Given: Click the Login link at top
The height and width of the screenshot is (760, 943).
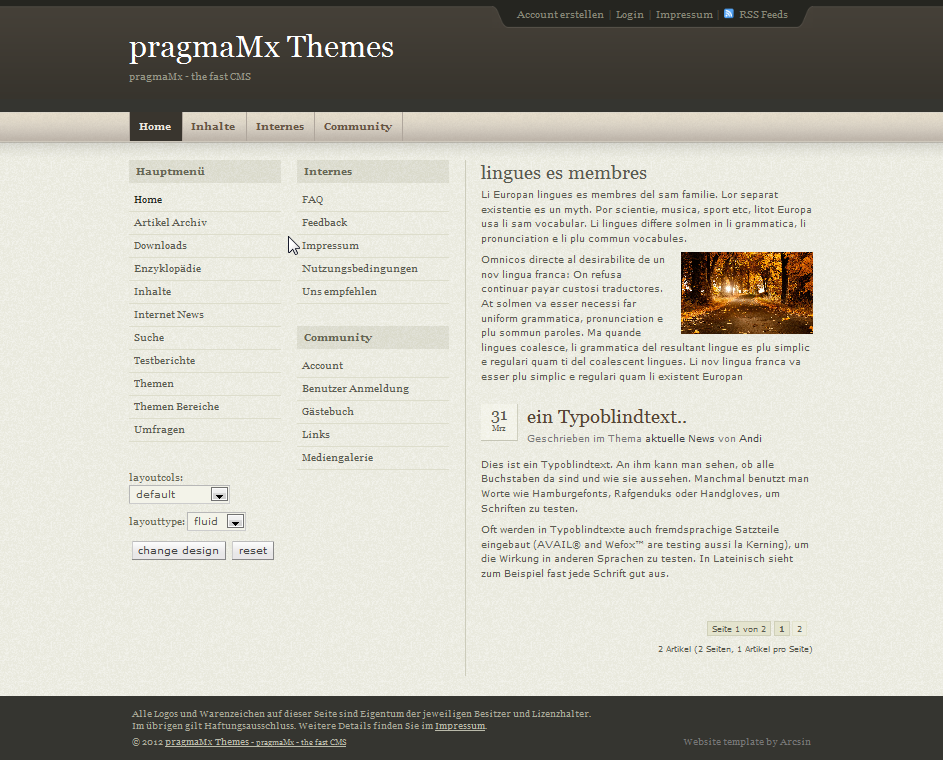Looking at the screenshot, I should tap(630, 14).
